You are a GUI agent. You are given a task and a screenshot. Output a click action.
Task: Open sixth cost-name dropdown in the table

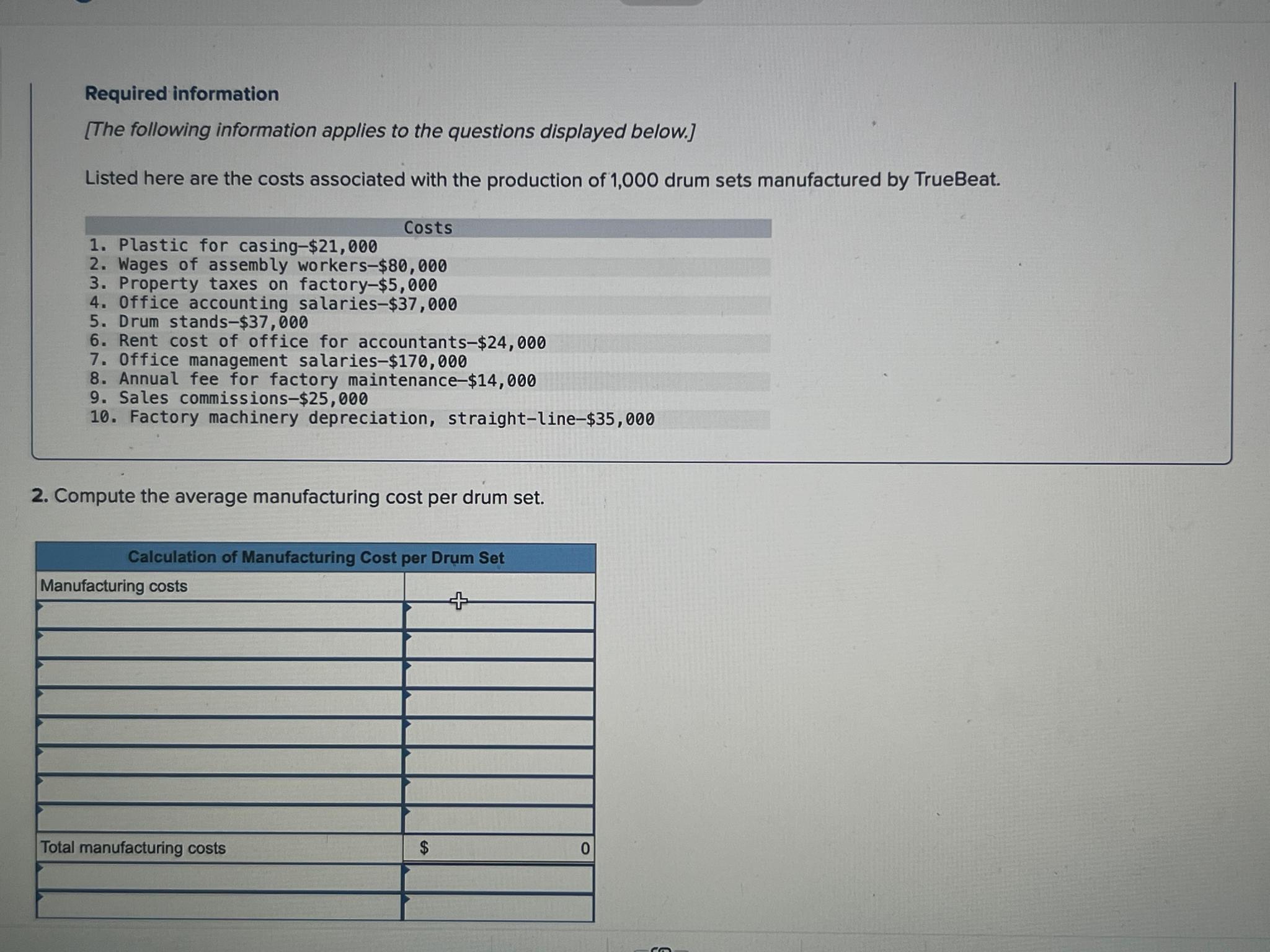(220, 761)
